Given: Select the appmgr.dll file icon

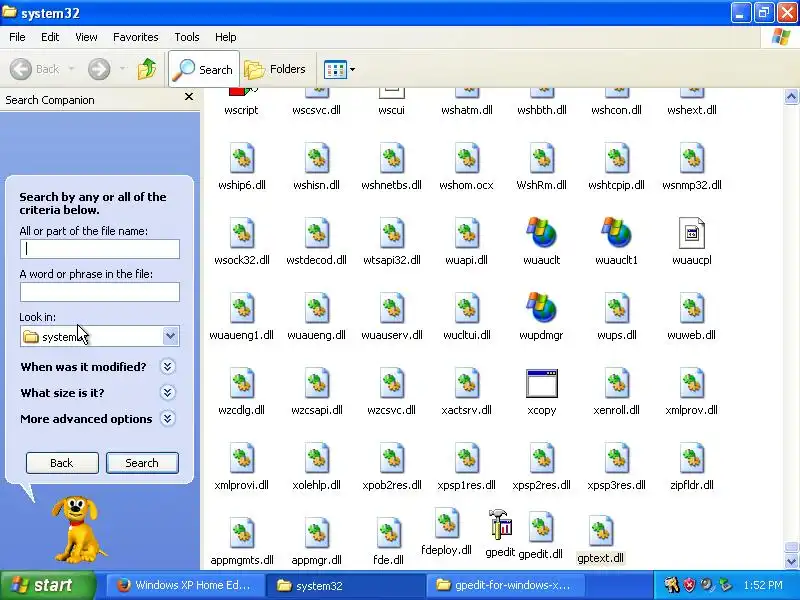Looking at the screenshot, I should click(317, 533).
